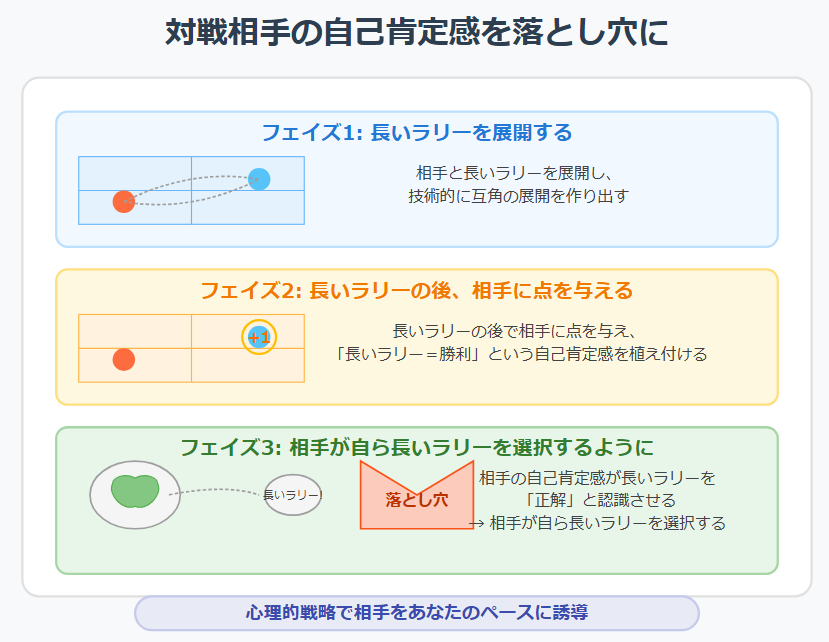Click the フェイズ3 heading text
Screen dimensions: 829x642
click(x=417, y=448)
